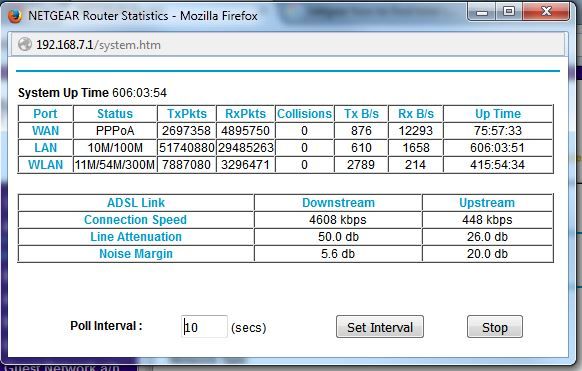Click upstream attenuation 26.0 db
The height and width of the screenshot is (371, 582).
click(487, 237)
